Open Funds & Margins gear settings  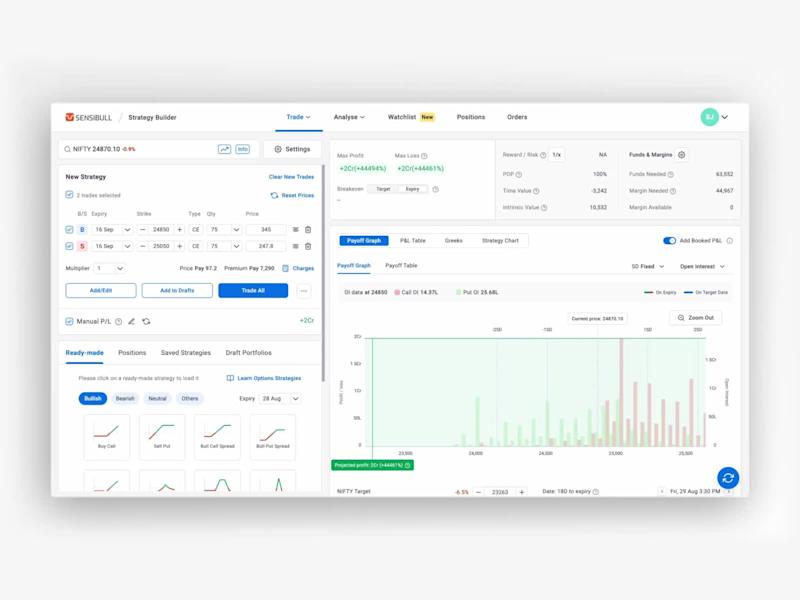pos(682,155)
